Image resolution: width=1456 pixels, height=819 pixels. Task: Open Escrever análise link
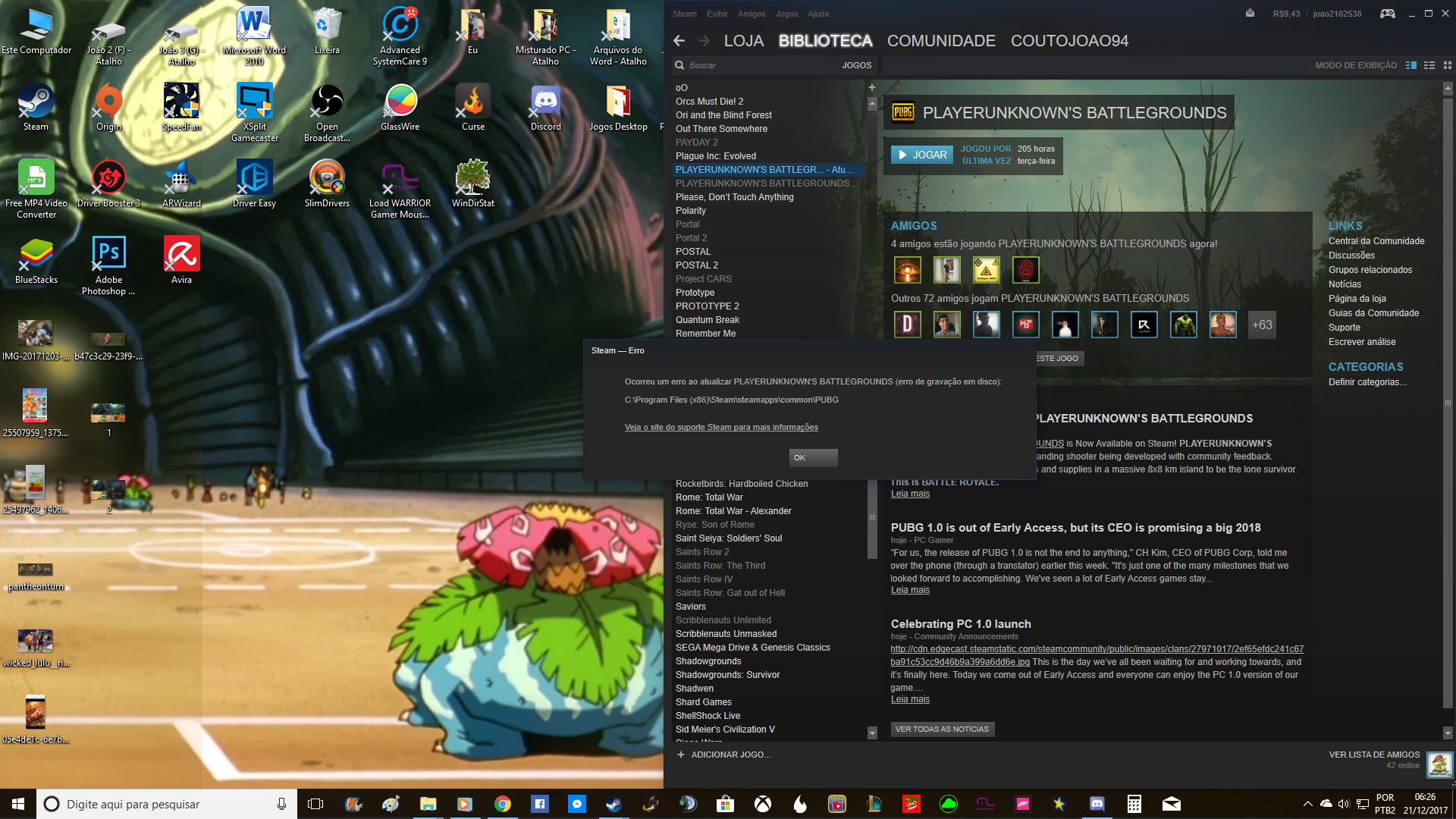pos(1362,342)
